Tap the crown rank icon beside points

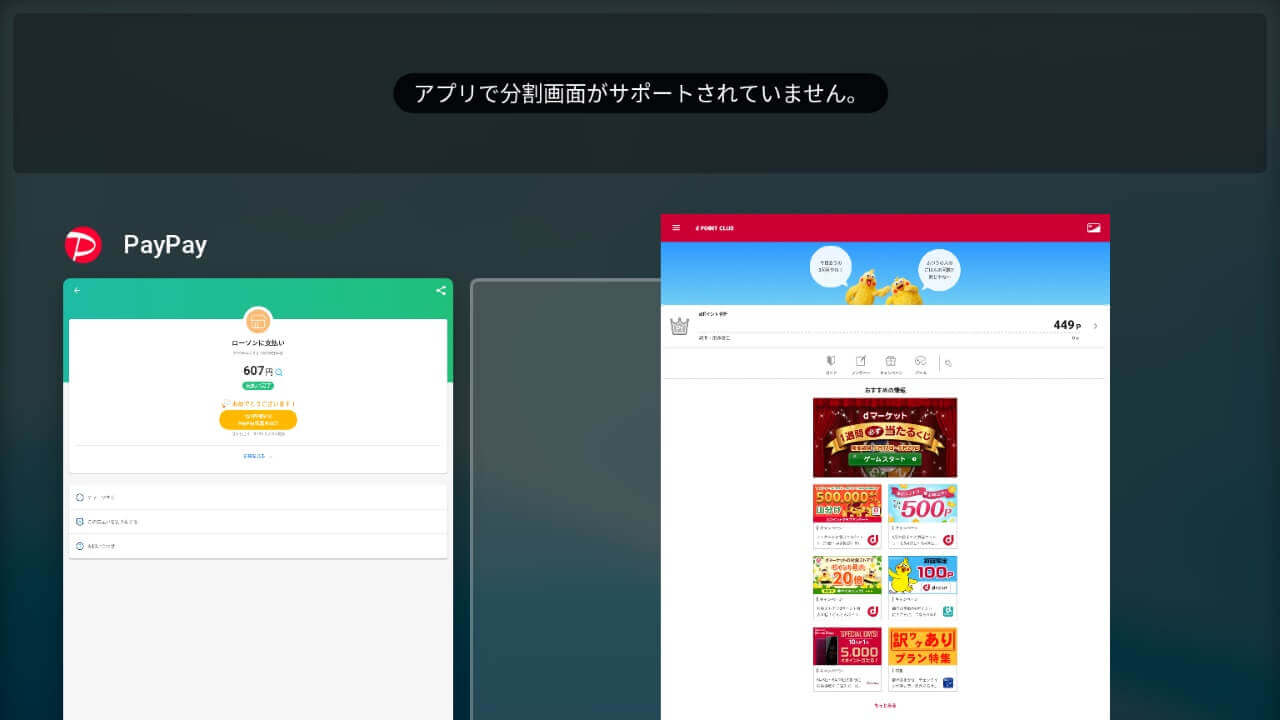tap(680, 326)
